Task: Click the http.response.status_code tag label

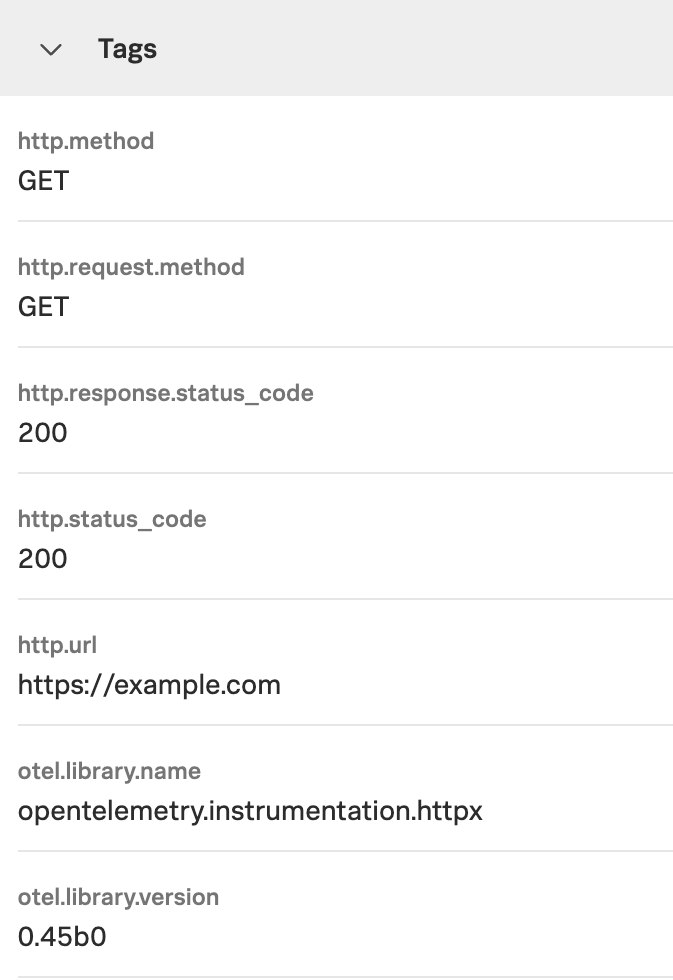Action: click(x=166, y=393)
